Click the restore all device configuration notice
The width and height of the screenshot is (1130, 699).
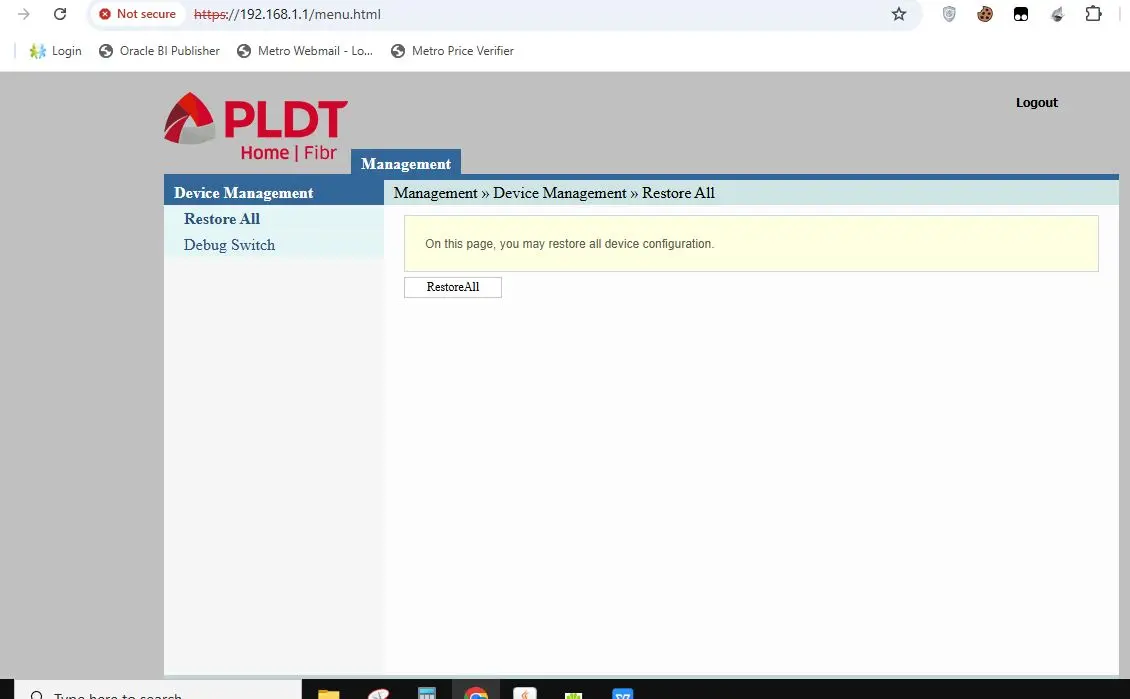751,244
